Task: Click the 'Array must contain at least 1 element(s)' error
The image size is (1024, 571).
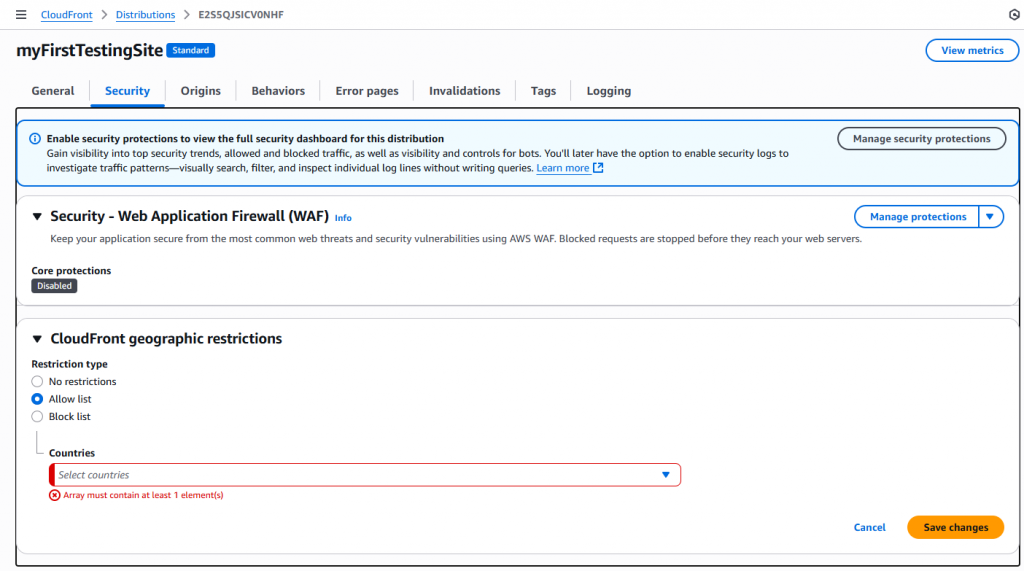Action: [x=143, y=495]
